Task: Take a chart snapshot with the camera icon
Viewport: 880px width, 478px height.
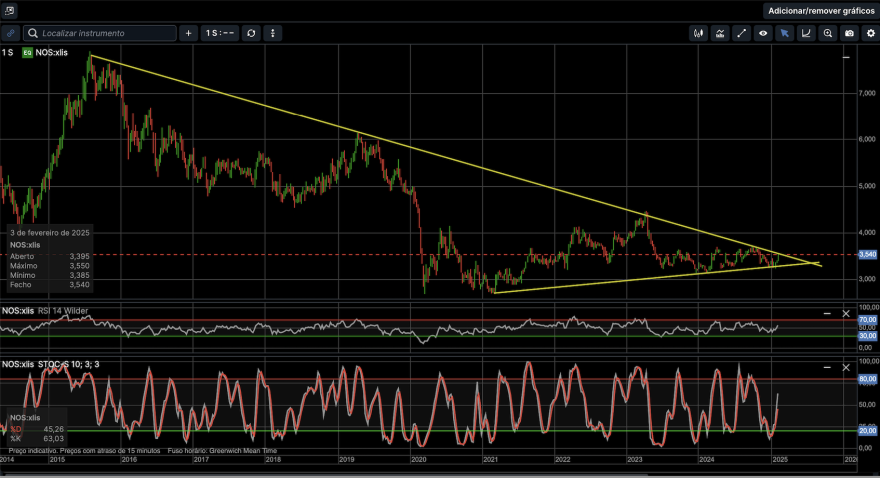Action: (x=849, y=33)
